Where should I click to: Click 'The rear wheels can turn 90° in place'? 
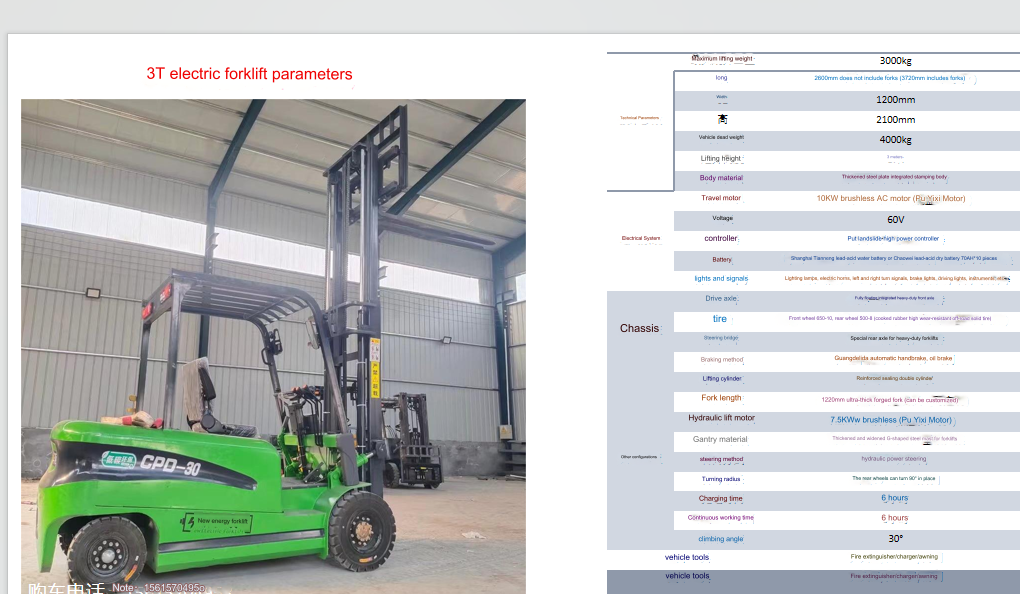(x=894, y=478)
